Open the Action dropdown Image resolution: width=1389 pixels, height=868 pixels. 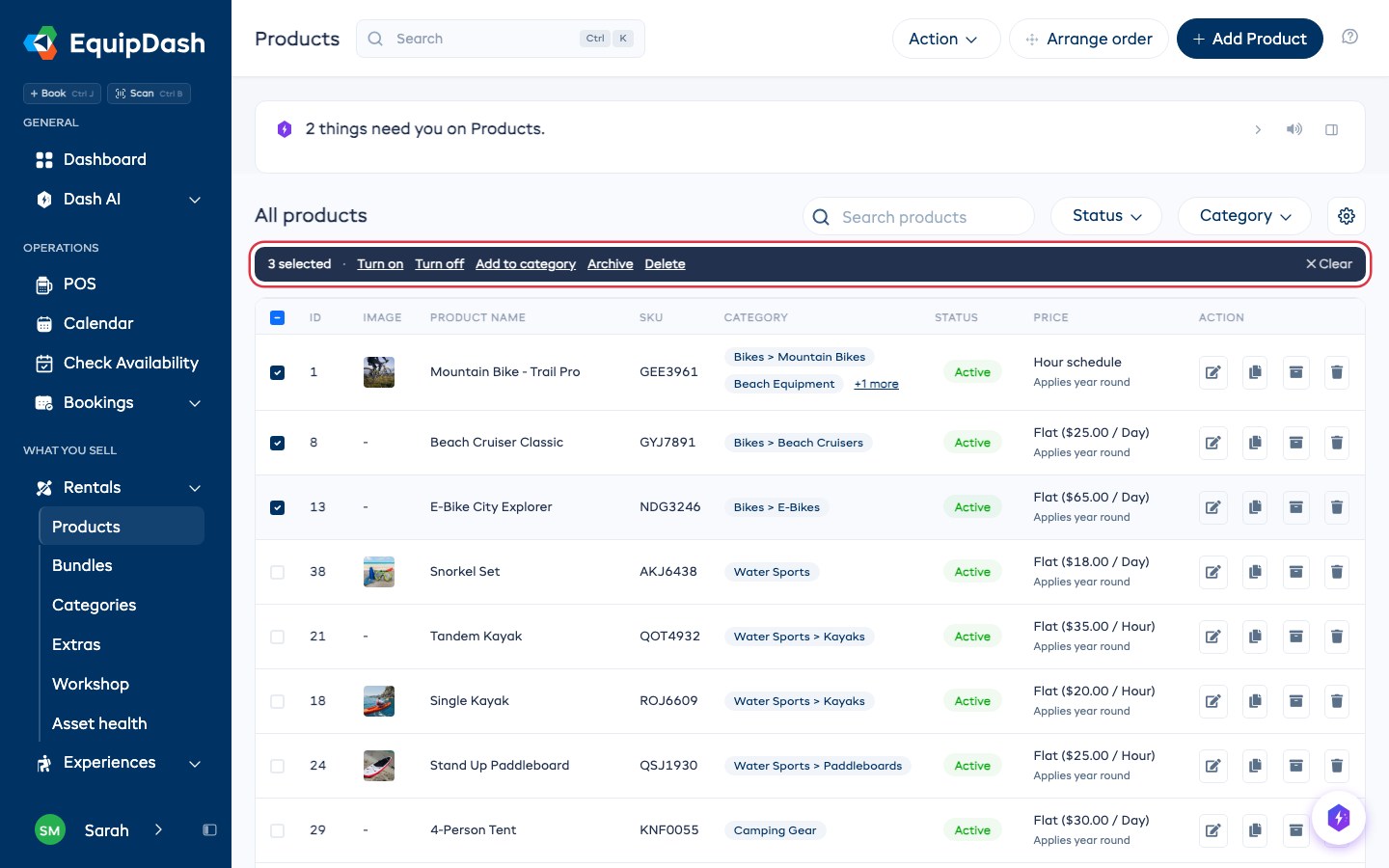pos(946,39)
